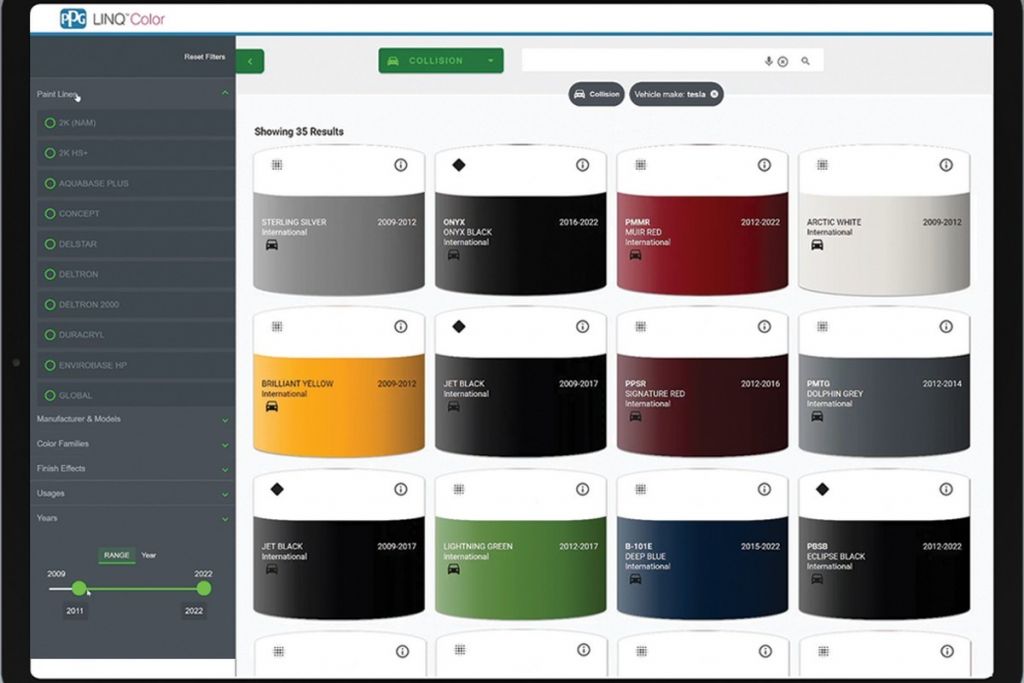Click the upper year slider handle
The width and height of the screenshot is (1024, 683).
click(x=204, y=588)
